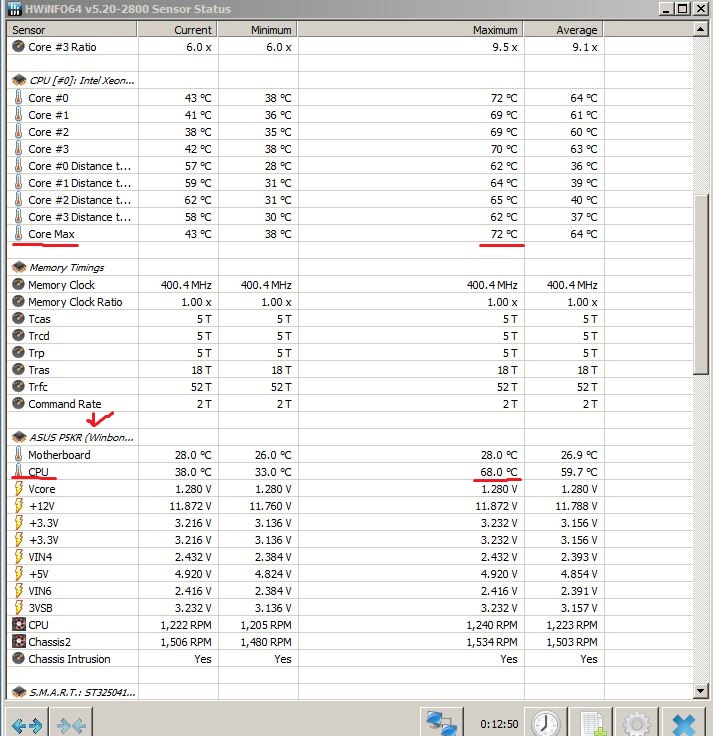Click thermometer icon beside Motherboard
The image size is (713, 736).
pyautogui.click(x=18, y=454)
